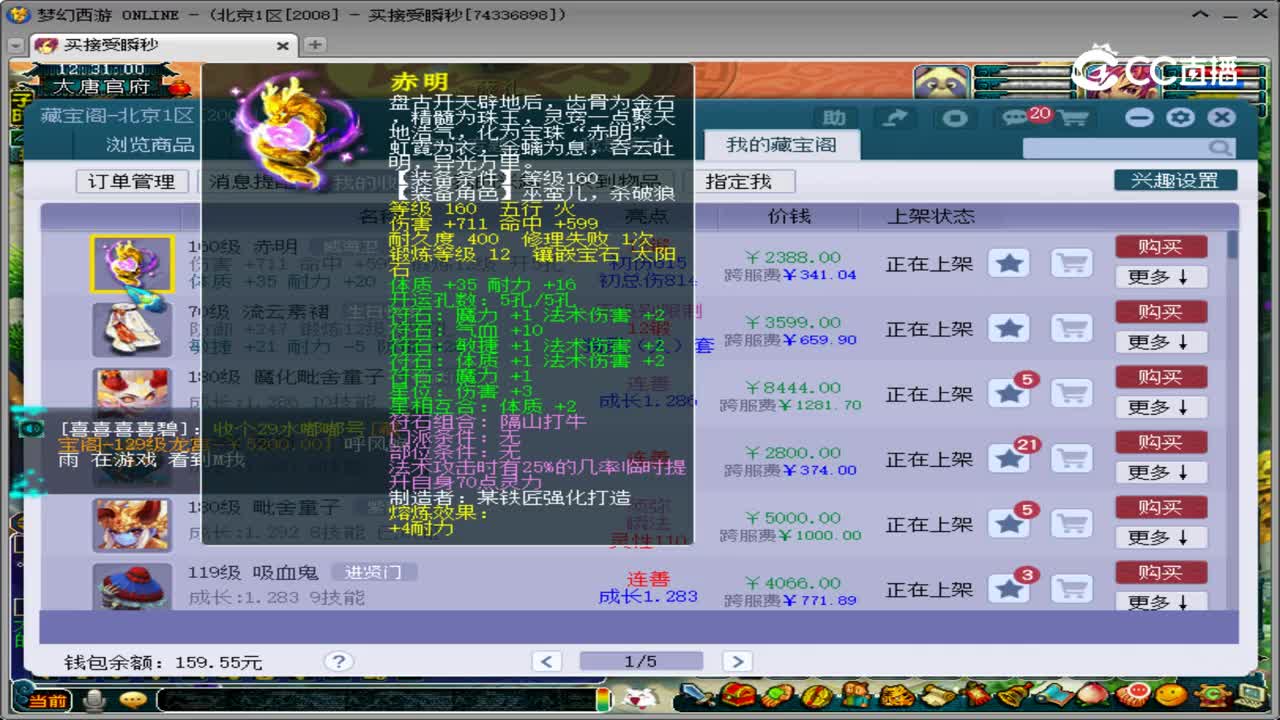
Task: Click 购买 for the ¥3599.00 item
Action: (x=1160, y=311)
